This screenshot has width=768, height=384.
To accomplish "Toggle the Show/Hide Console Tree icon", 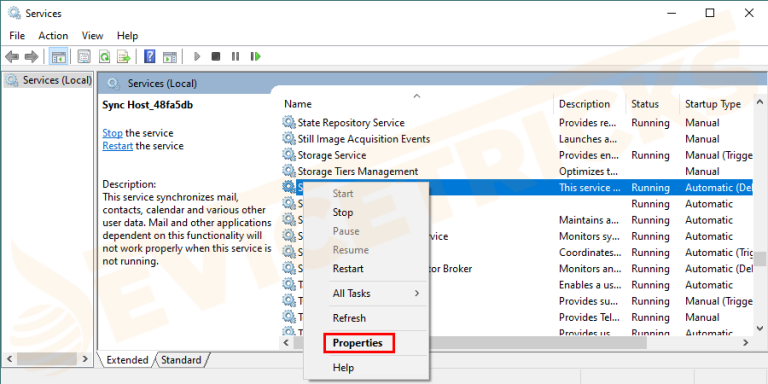I will coord(58,57).
